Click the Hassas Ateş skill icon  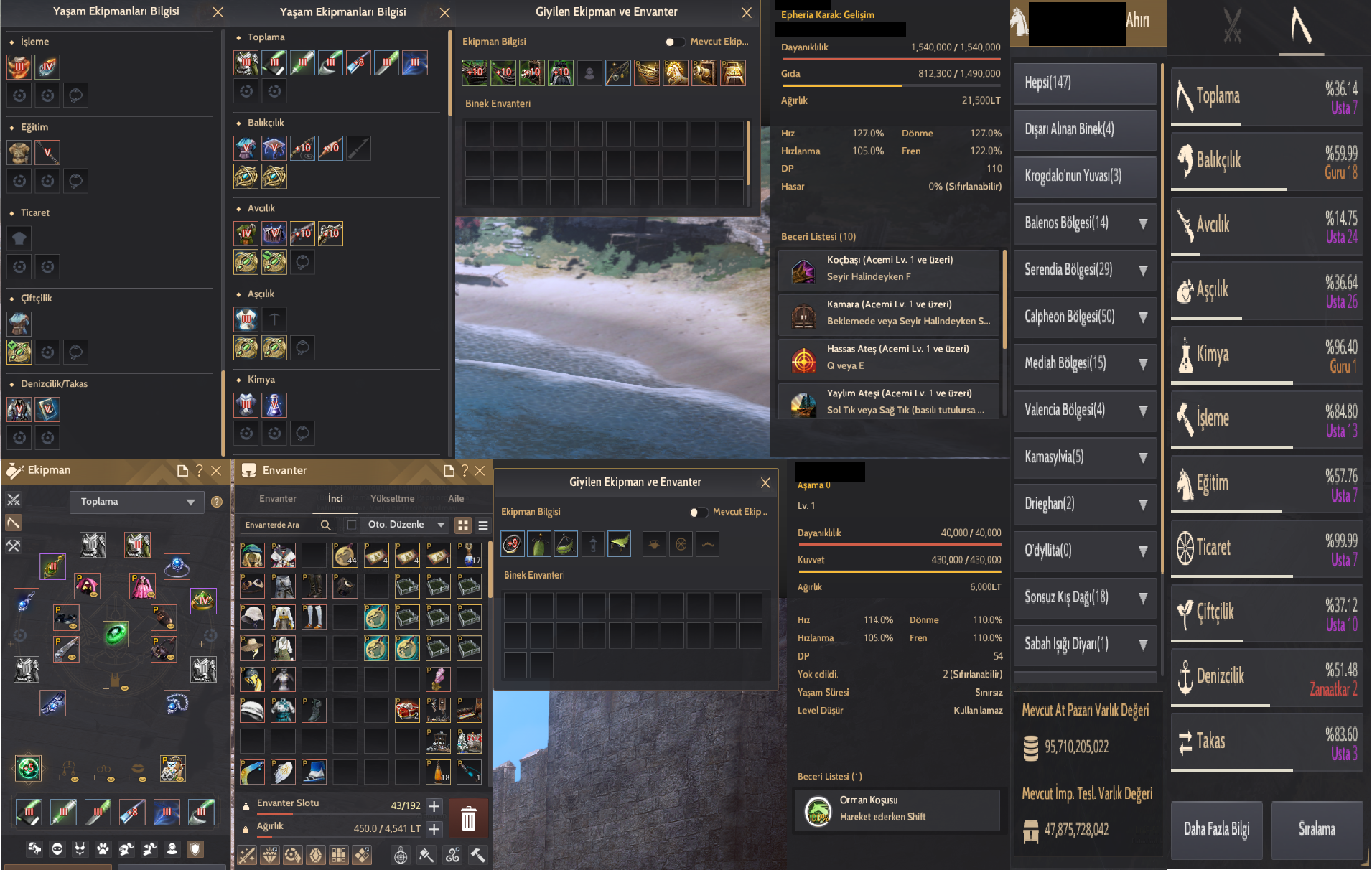click(x=803, y=360)
